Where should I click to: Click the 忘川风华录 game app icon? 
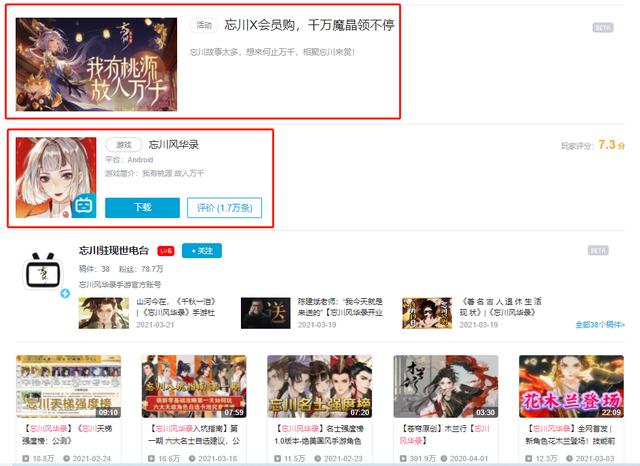56,178
